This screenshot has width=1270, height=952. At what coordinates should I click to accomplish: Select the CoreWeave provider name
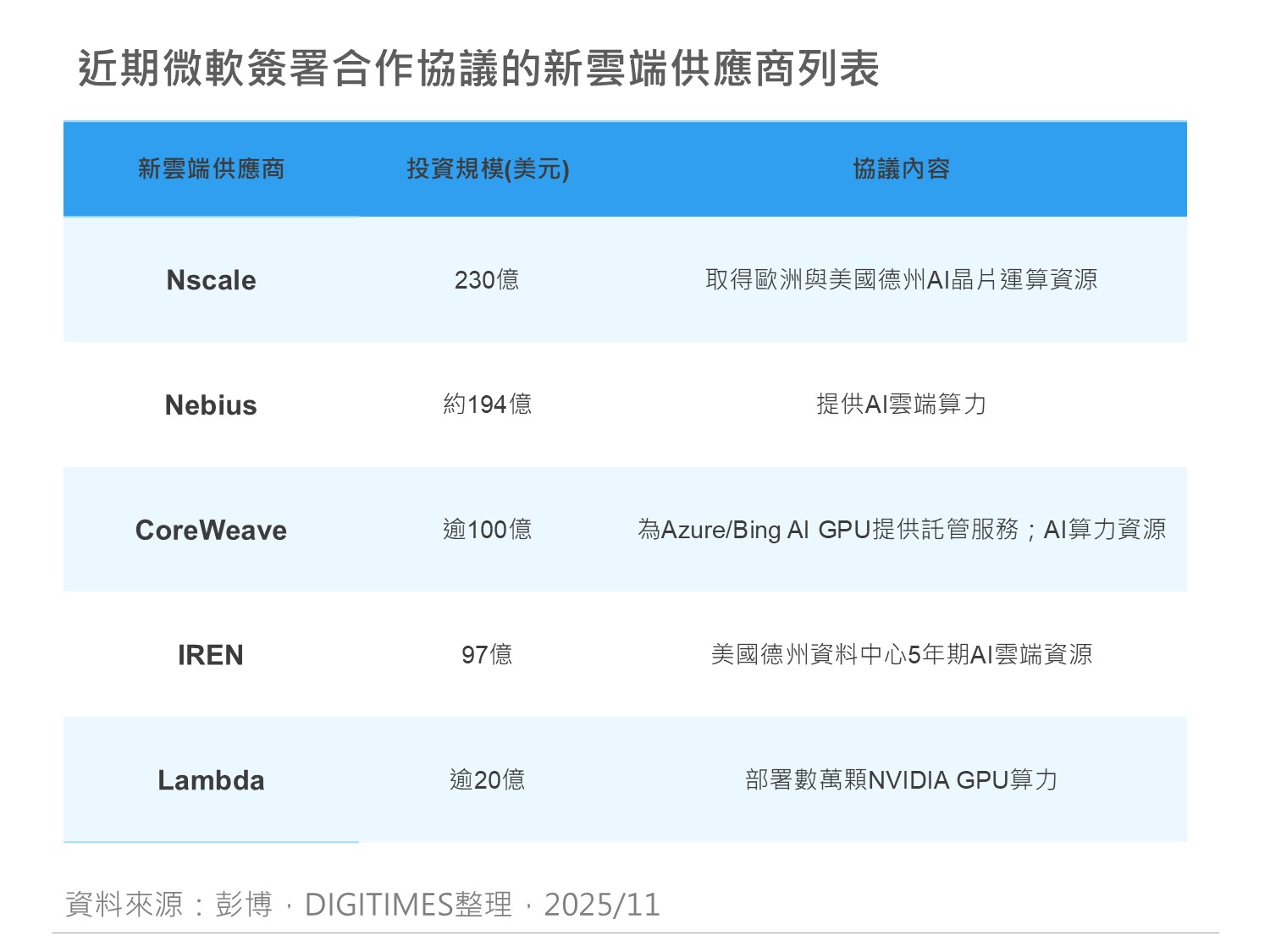pyautogui.click(x=211, y=531)
